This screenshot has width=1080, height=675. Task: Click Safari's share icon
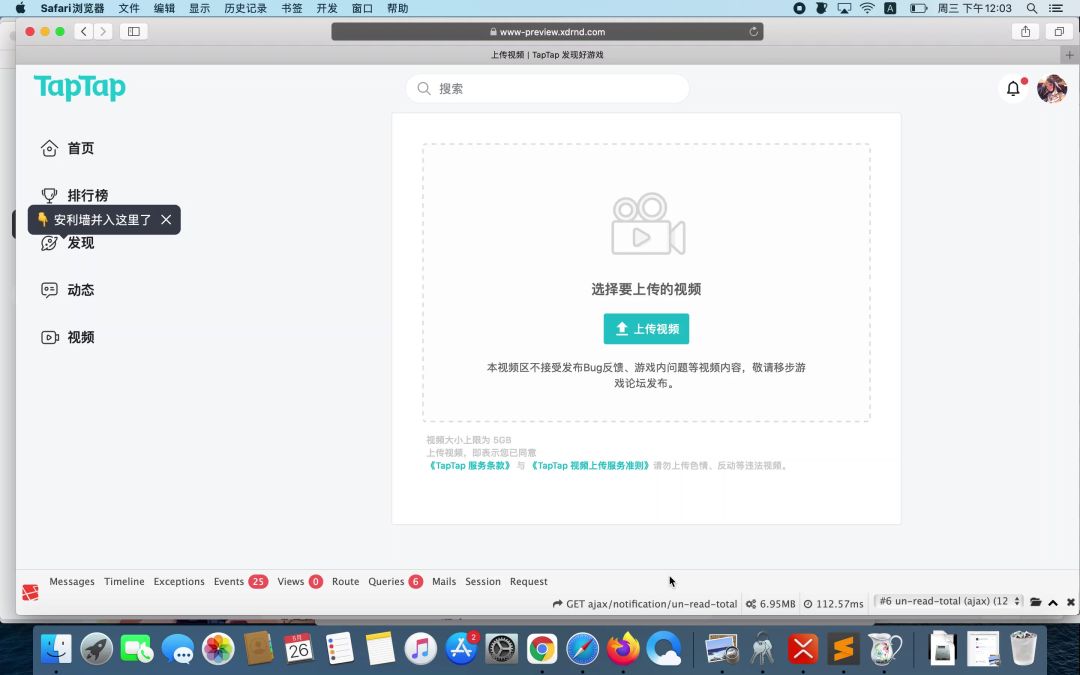pos(1025,31)
